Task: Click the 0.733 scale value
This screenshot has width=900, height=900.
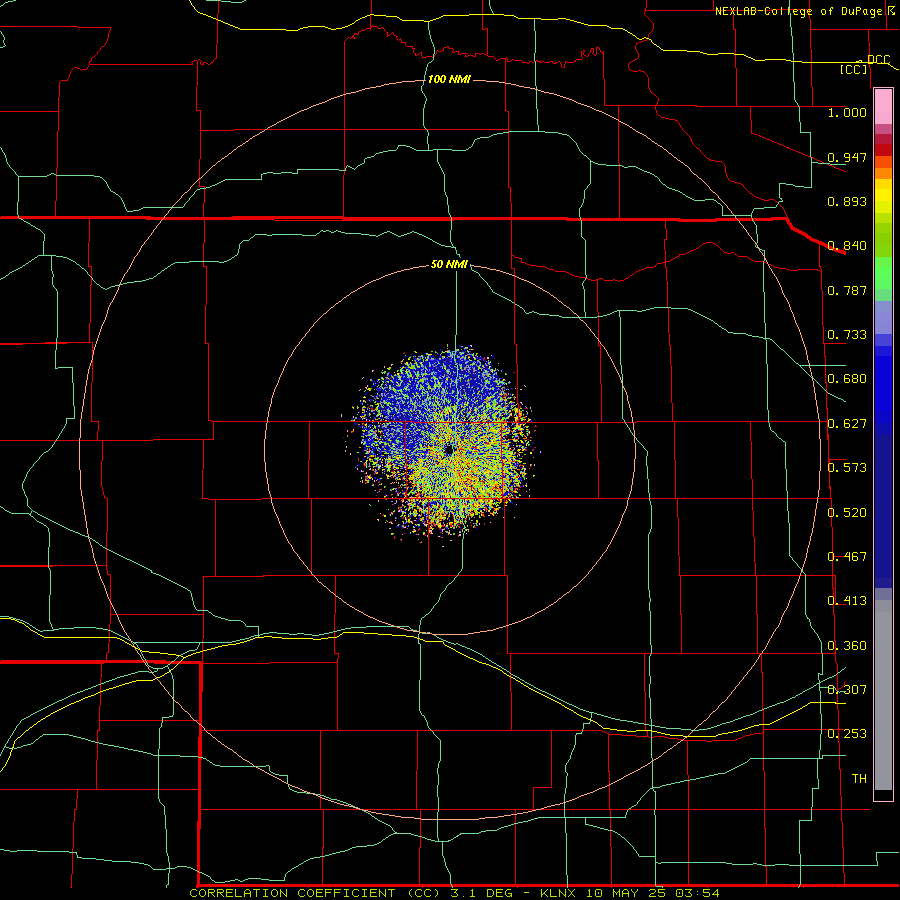Action: (x=847, y=335)
